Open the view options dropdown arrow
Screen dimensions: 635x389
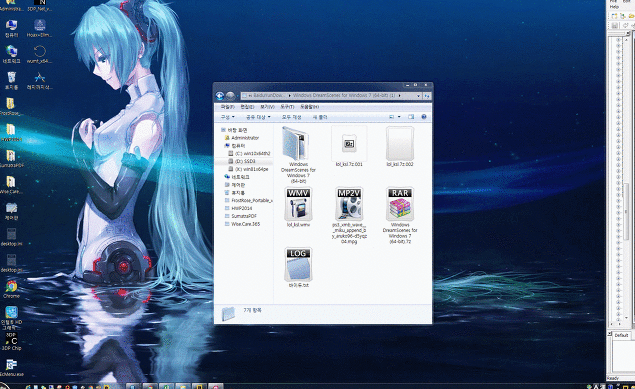399,117
